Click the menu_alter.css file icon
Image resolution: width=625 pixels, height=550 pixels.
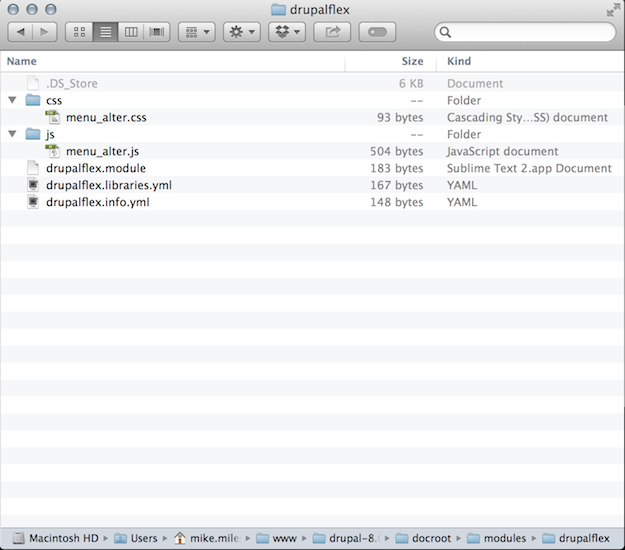click(x=53, y=117)
